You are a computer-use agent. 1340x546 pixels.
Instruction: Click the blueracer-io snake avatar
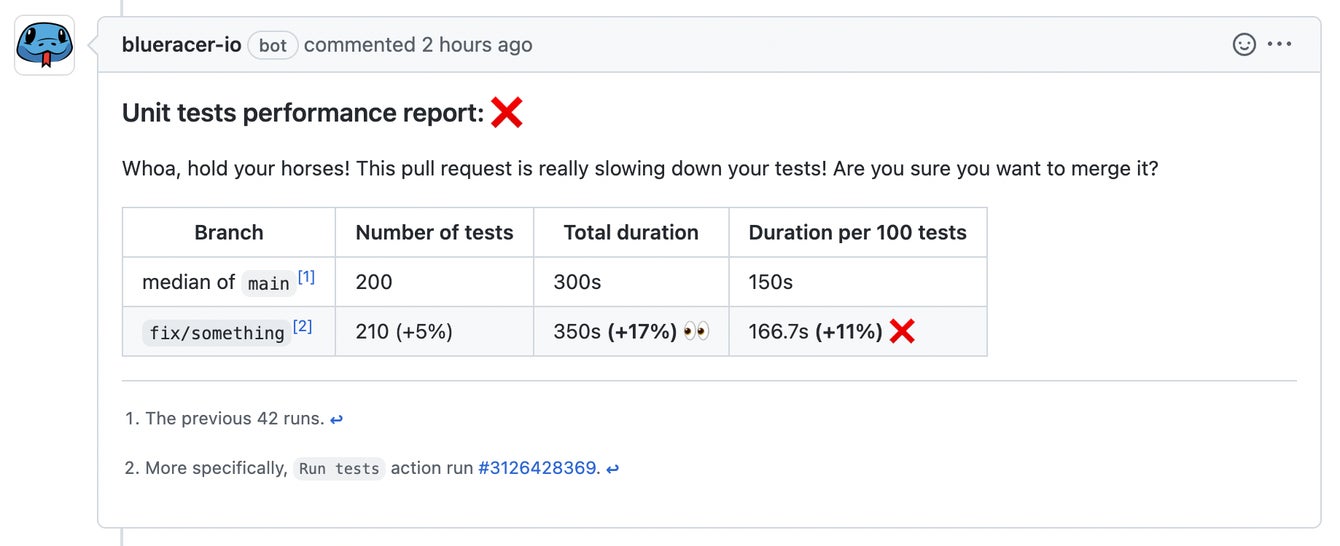44,46
